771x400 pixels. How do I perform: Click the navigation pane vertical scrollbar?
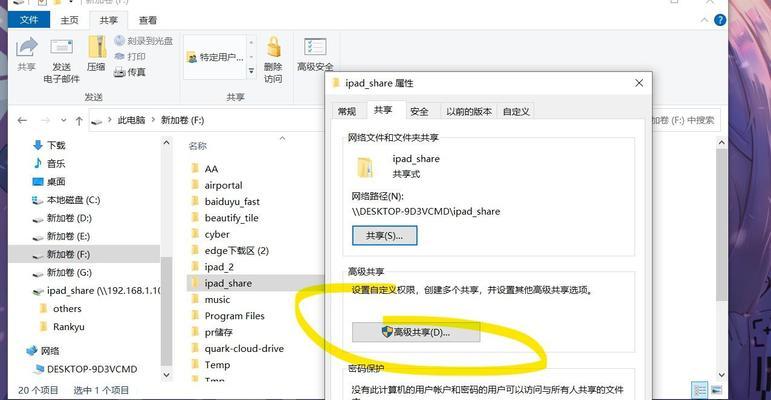167,259
